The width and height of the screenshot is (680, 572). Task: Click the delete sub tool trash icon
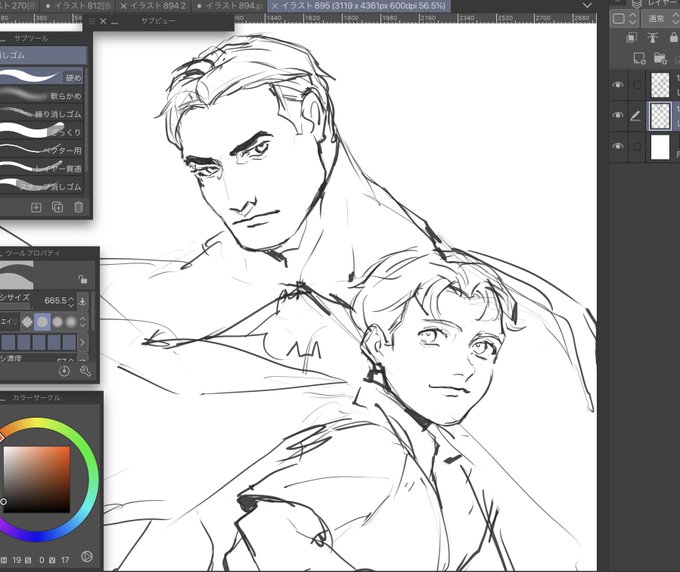point(78,207)
